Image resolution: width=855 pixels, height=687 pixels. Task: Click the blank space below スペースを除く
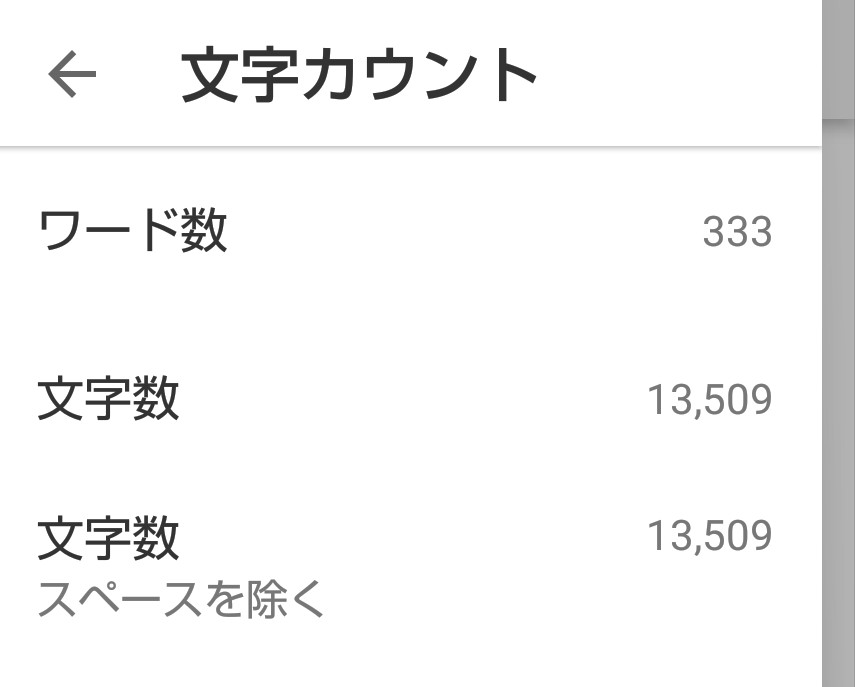pos(400,655)
